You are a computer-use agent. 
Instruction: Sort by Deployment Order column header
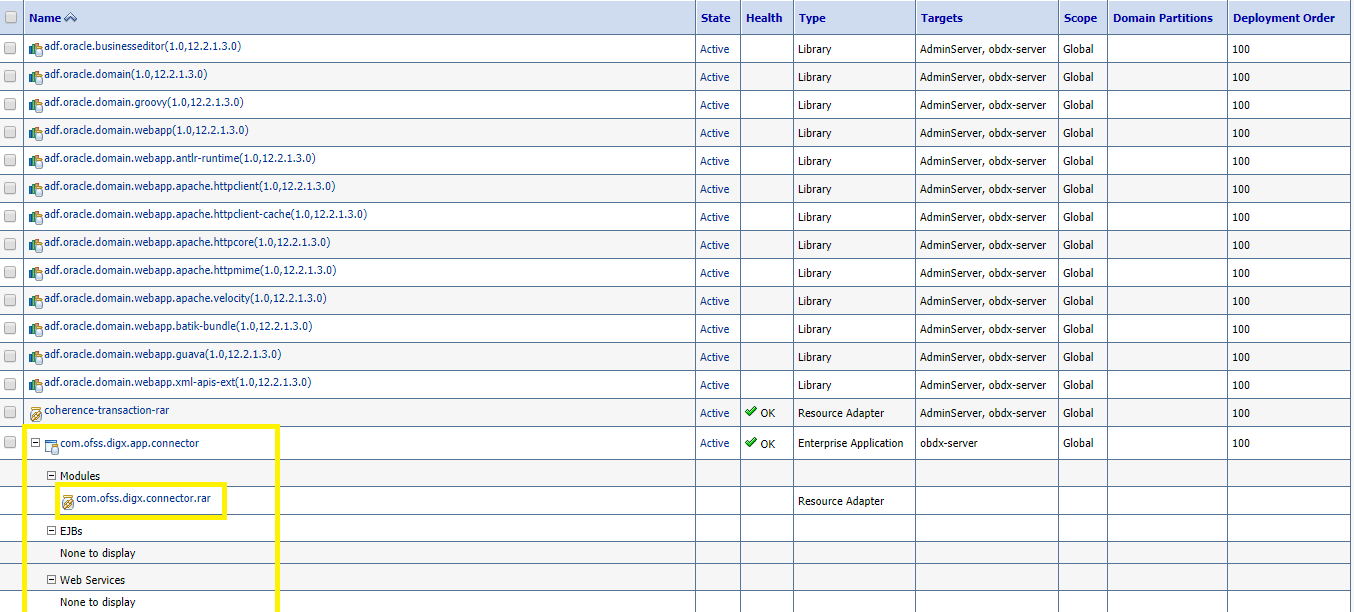(1284, 18)
